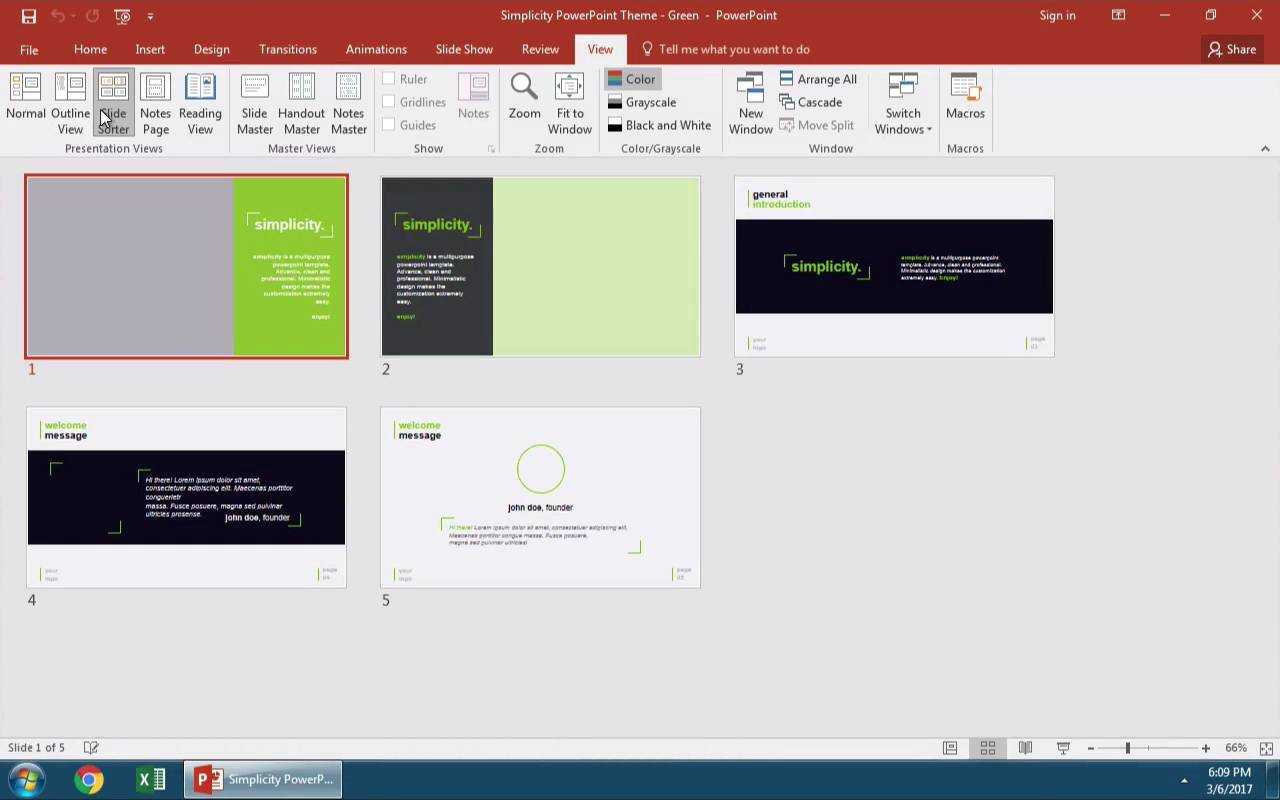Open a New Window
The height and width of the screenshot is (800, 1280).
750,103
